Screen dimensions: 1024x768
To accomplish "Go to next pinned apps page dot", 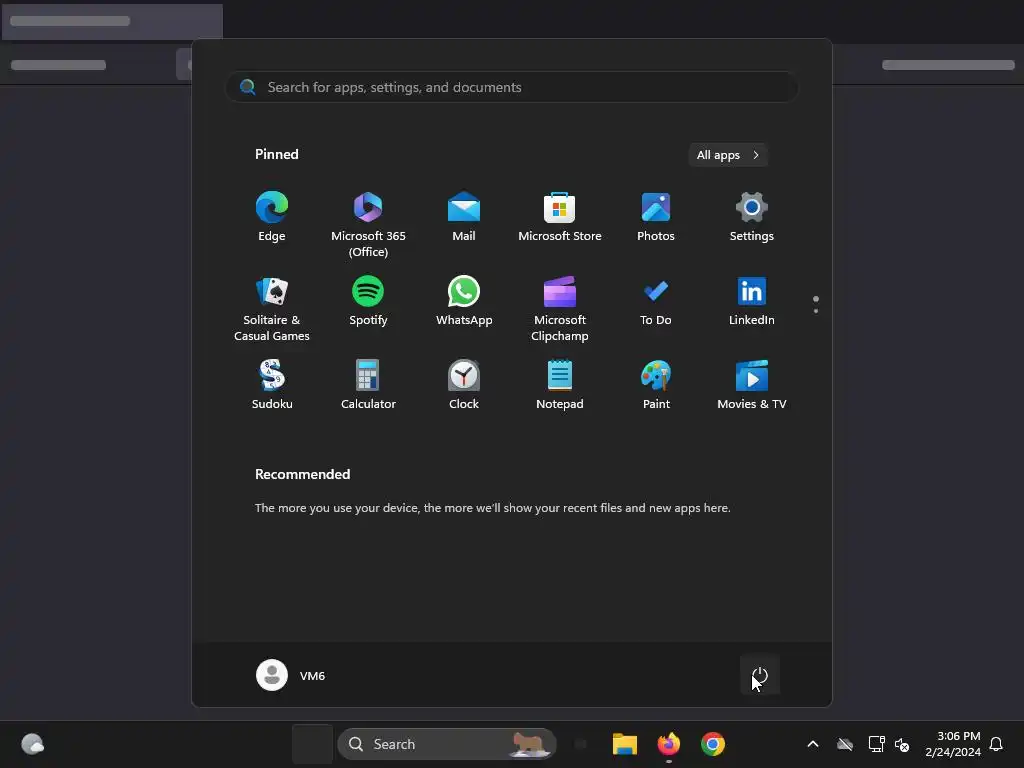I will click(816, 311).
